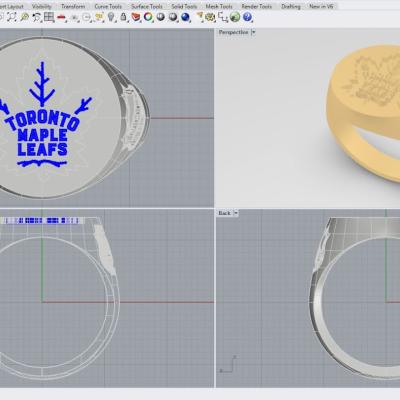Select the blue Toronto Maple Leafs logo

(x=43, y=114)
